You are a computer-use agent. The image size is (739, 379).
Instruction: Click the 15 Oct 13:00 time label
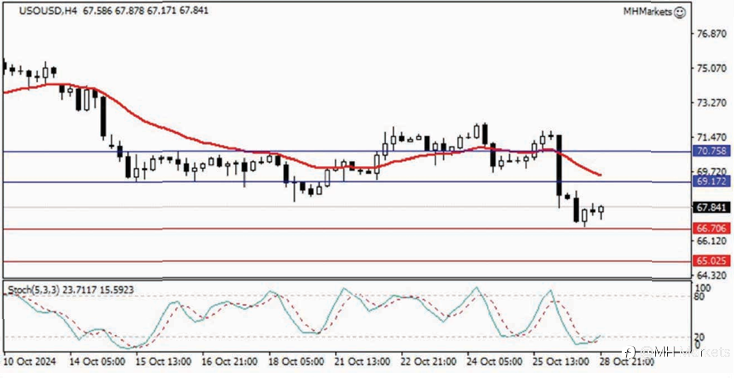[x=164, y=362]
